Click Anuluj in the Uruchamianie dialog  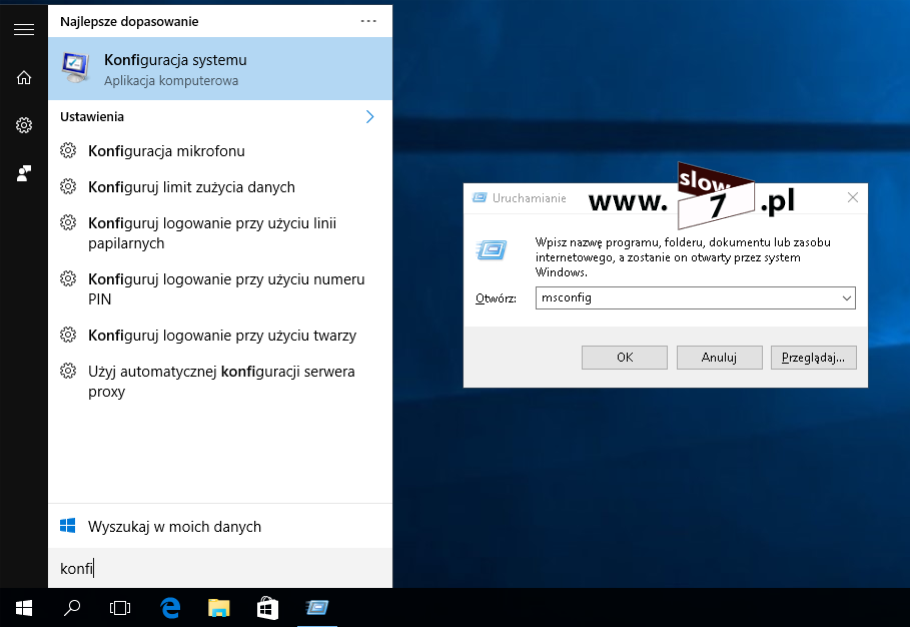click(719, 358)
